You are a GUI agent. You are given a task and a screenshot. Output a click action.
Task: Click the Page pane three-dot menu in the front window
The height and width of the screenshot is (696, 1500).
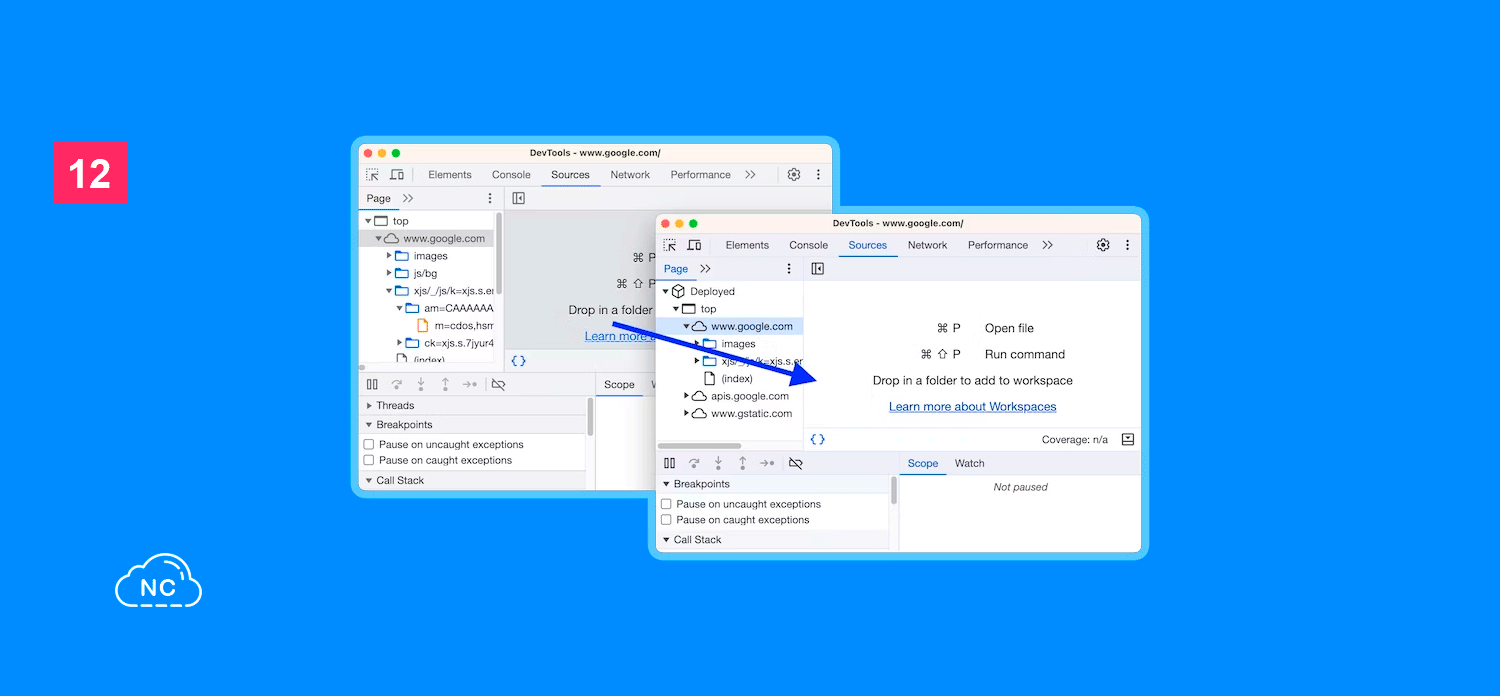pyautogui.click(x=789, y=269)
